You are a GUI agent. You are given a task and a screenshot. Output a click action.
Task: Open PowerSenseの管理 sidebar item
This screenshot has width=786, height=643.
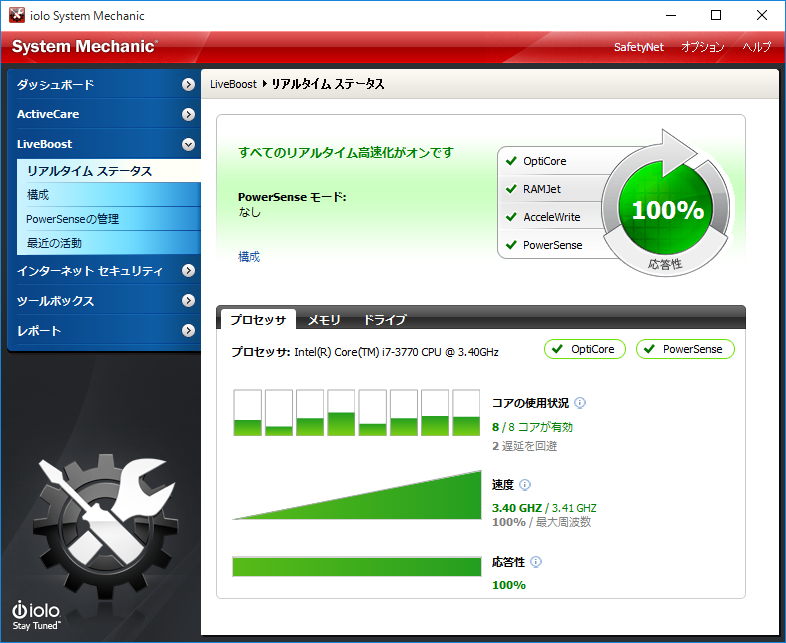coord(109,219)
